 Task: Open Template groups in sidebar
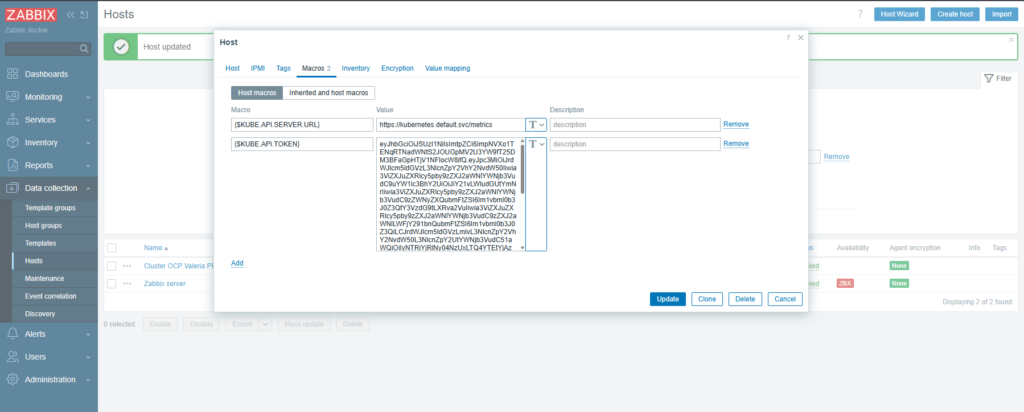pos(50,208)
